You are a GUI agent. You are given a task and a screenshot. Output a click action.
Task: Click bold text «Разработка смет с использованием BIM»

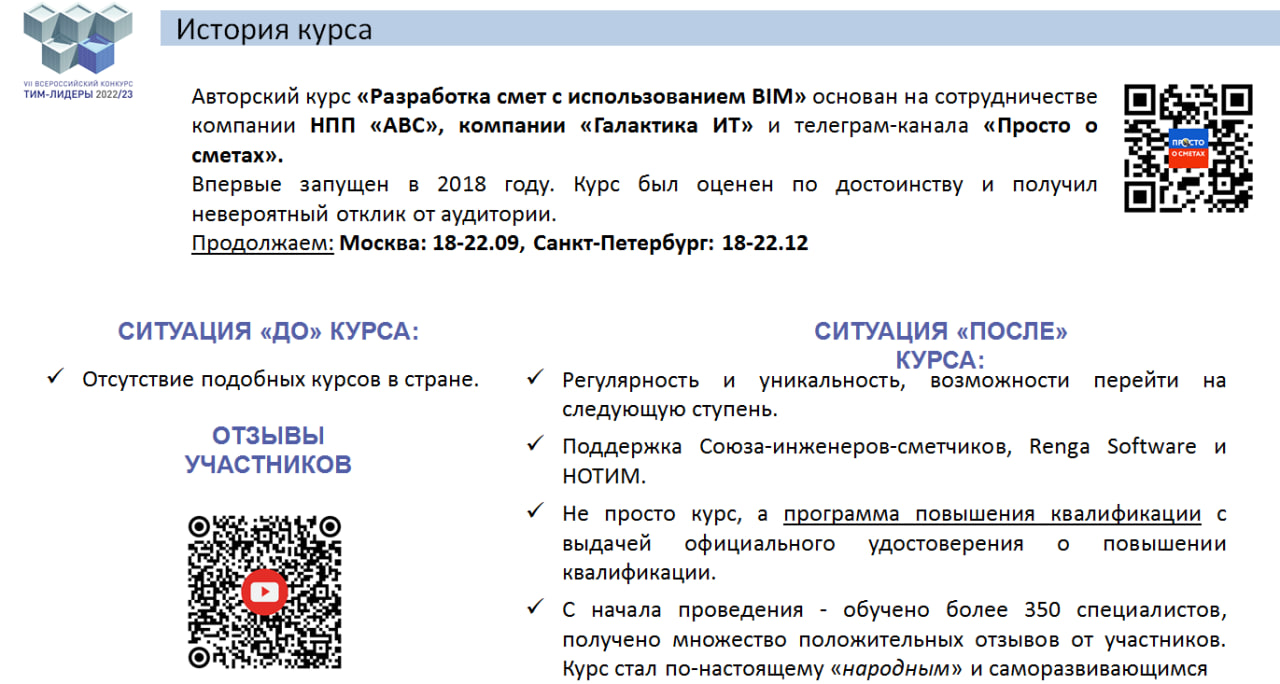pos(582,98)
